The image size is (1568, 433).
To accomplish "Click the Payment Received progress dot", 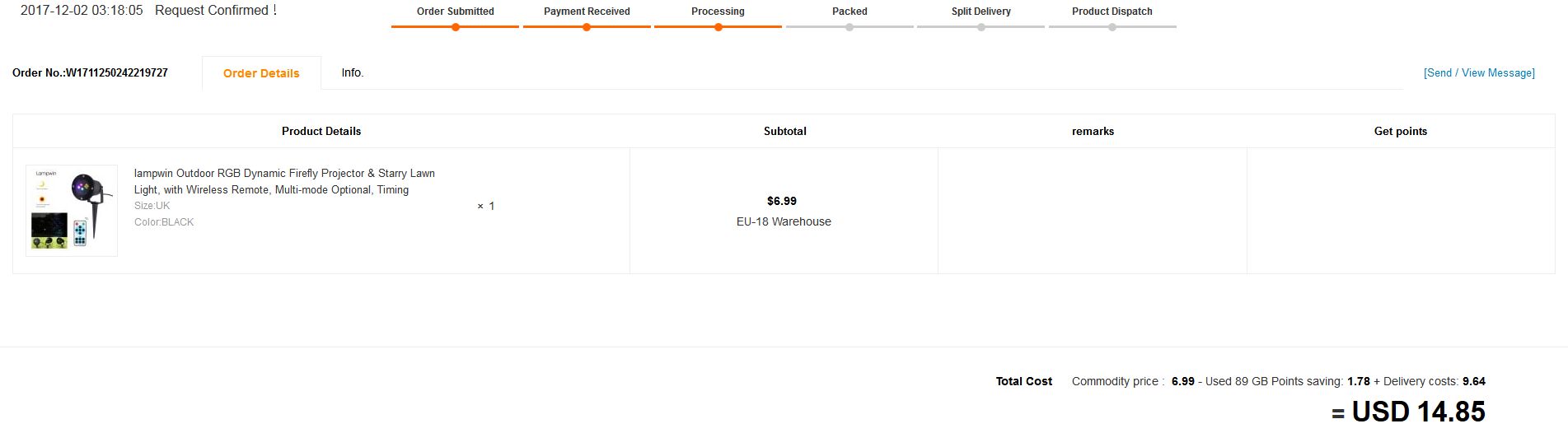I will tap(587, 27).
